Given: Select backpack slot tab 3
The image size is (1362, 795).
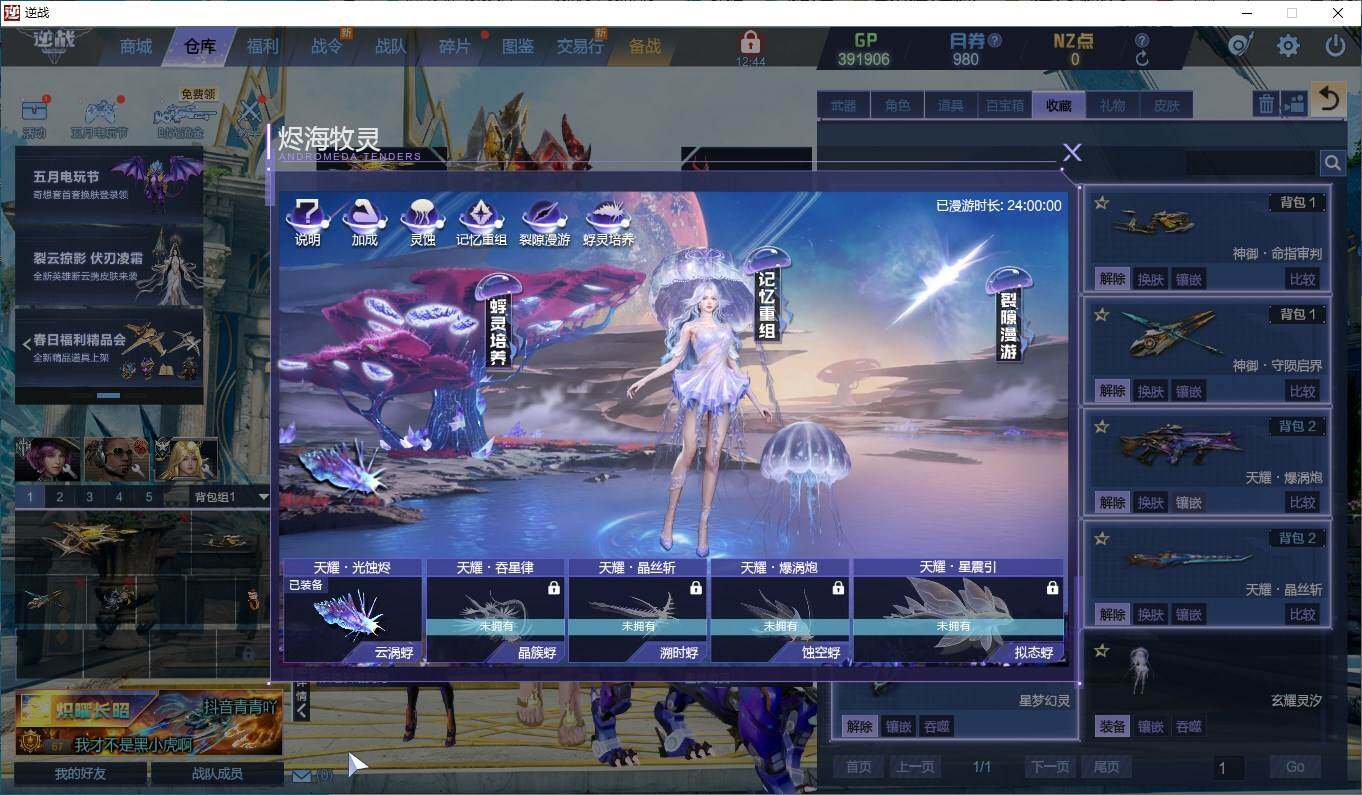Looking at the screenshot, I should point(89,497).
